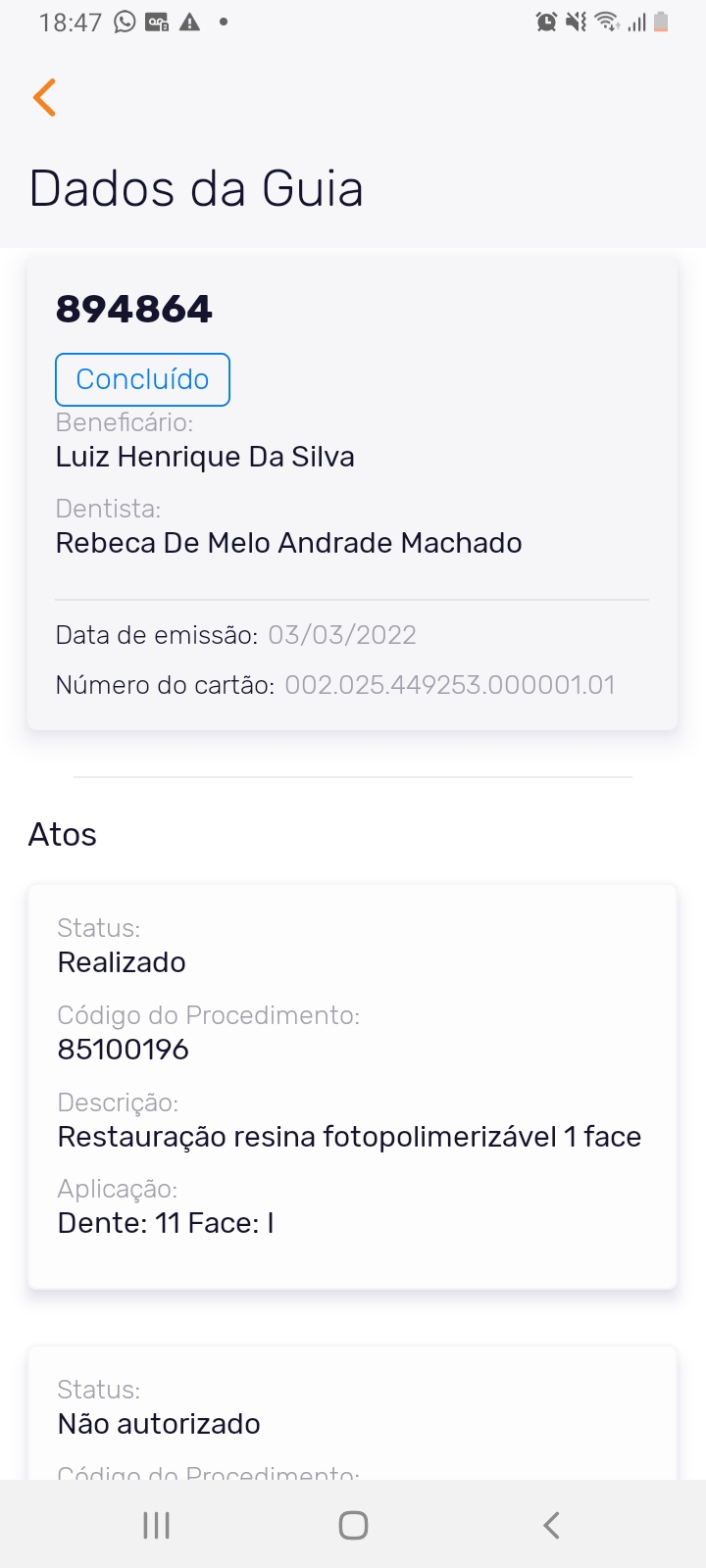Open recent apps from navigation bar
The image size is (706, 1568).
point(156,1525)
